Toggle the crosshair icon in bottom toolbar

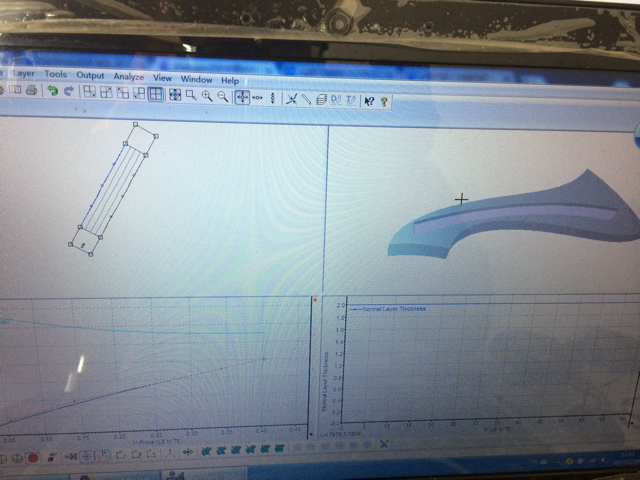click(86, 456)
